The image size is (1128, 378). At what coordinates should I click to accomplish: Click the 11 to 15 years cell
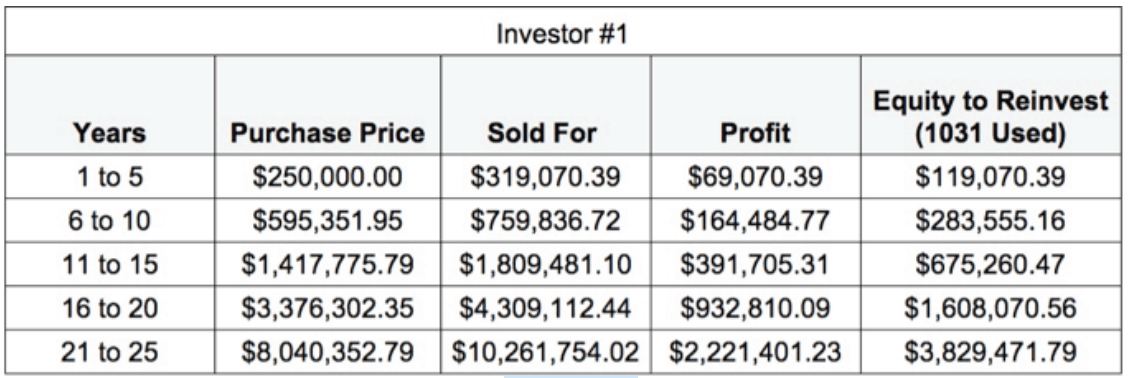[109, 264]
